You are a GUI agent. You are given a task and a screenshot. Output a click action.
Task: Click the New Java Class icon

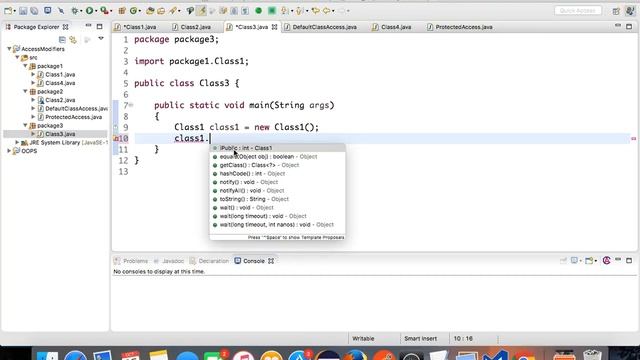[133, 11]
